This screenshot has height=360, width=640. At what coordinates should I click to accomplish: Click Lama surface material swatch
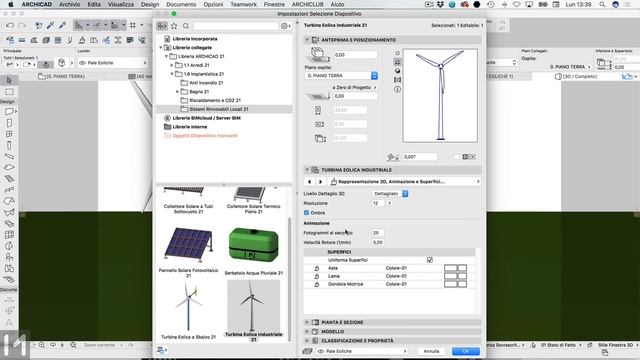point(456,276)
